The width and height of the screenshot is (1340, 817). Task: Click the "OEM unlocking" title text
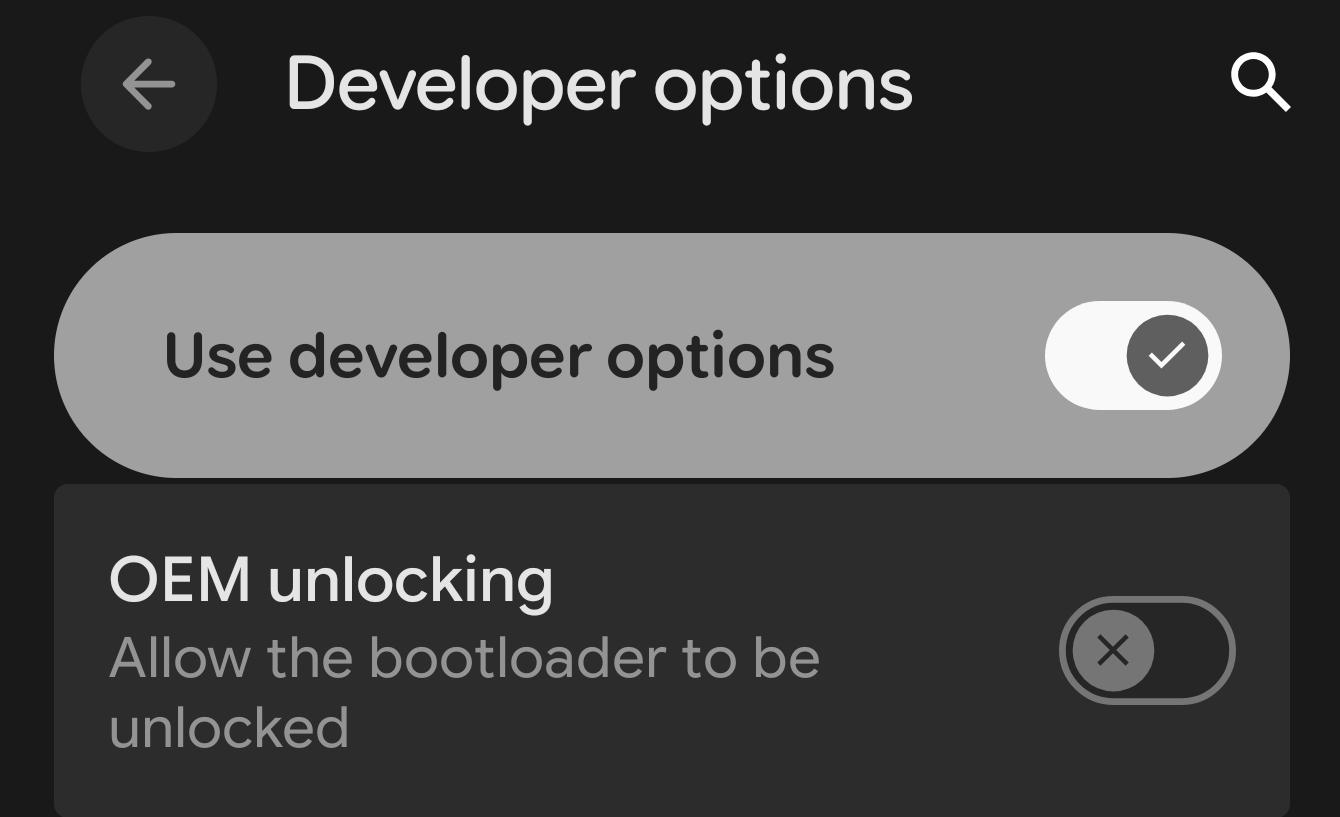[x=330, y=580]
